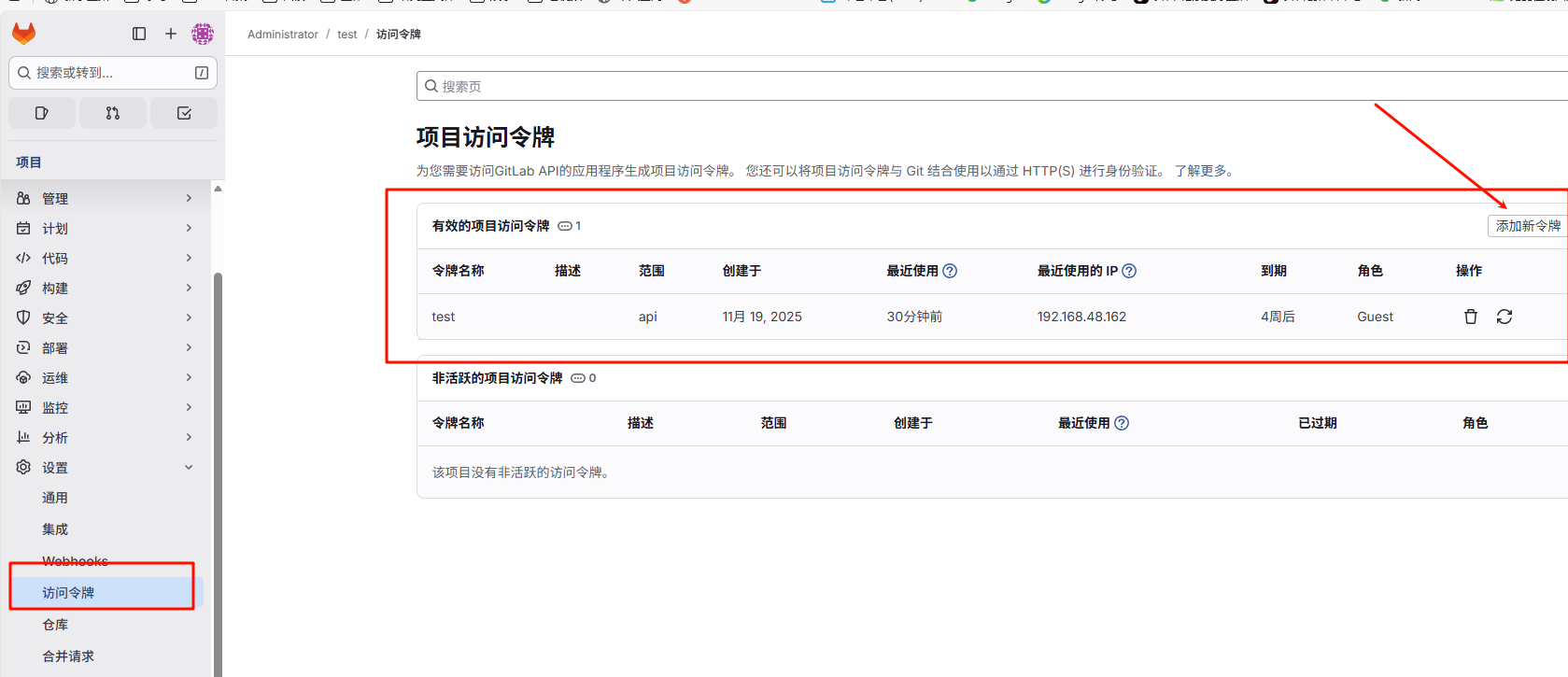Go to Administrator breadcrumb

coord(283,35)
